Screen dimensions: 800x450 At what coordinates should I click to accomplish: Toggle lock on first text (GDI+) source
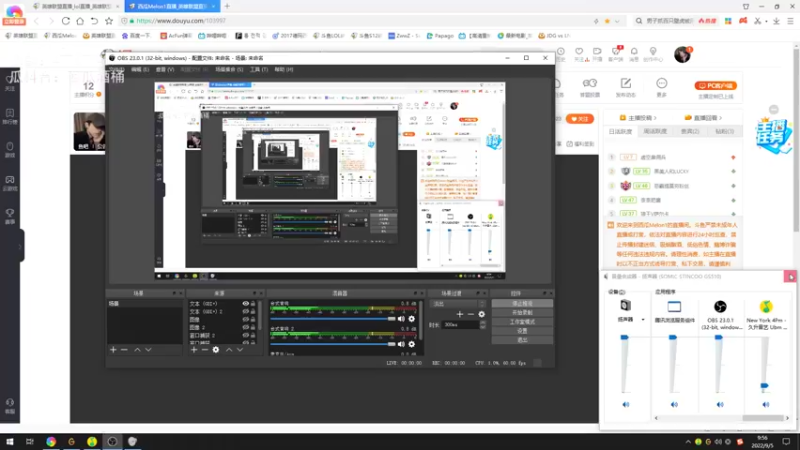[x=253, y=304]
